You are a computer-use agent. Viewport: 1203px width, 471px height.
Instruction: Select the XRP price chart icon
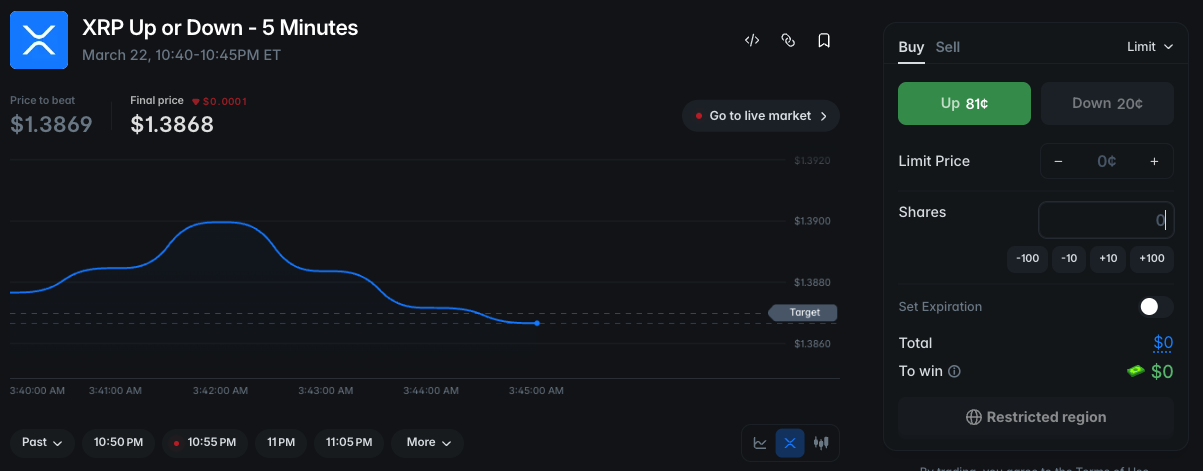pyautogui.click(x=790, y=442)
